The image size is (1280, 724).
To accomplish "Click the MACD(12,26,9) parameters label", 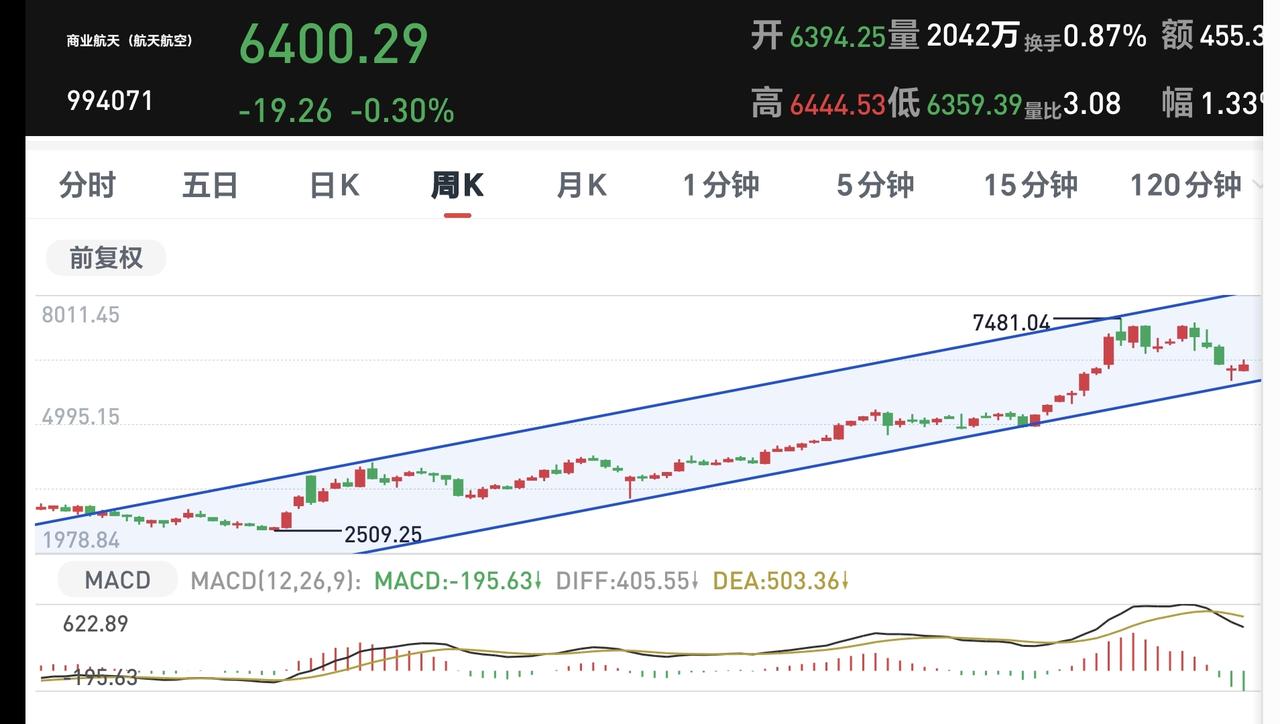I will 276,580.
